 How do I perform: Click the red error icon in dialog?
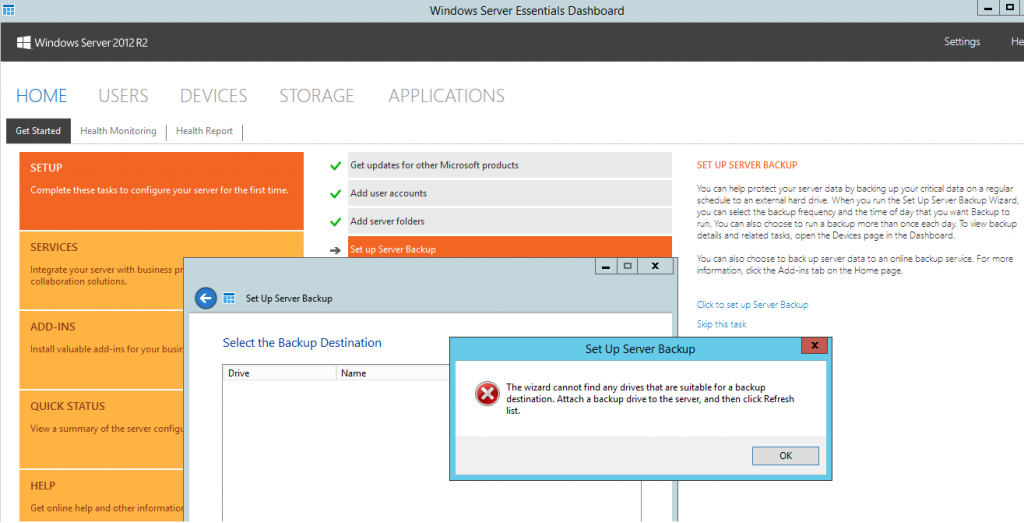(487, 394)
